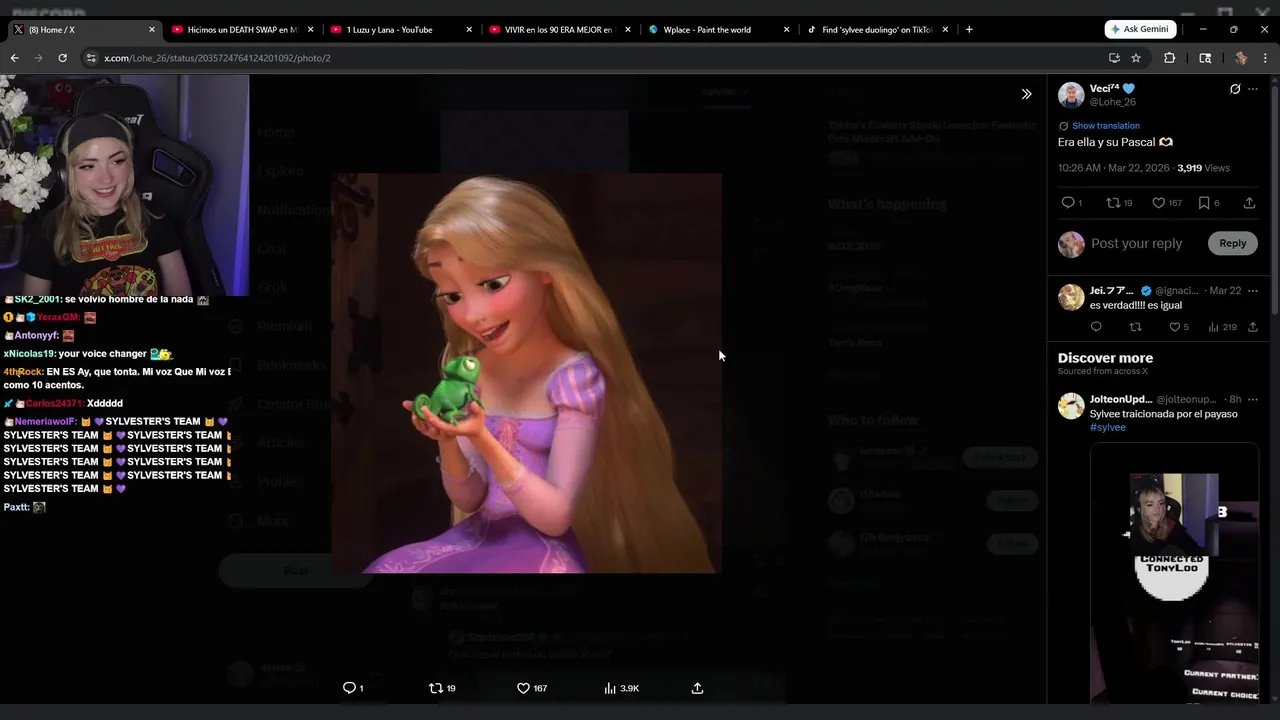Open browser extensions puzzle icon

[1169, 58]
